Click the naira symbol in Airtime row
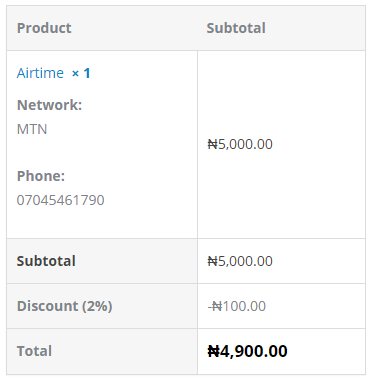This screenshot has width=373, height=382. [x=213, y=144]
